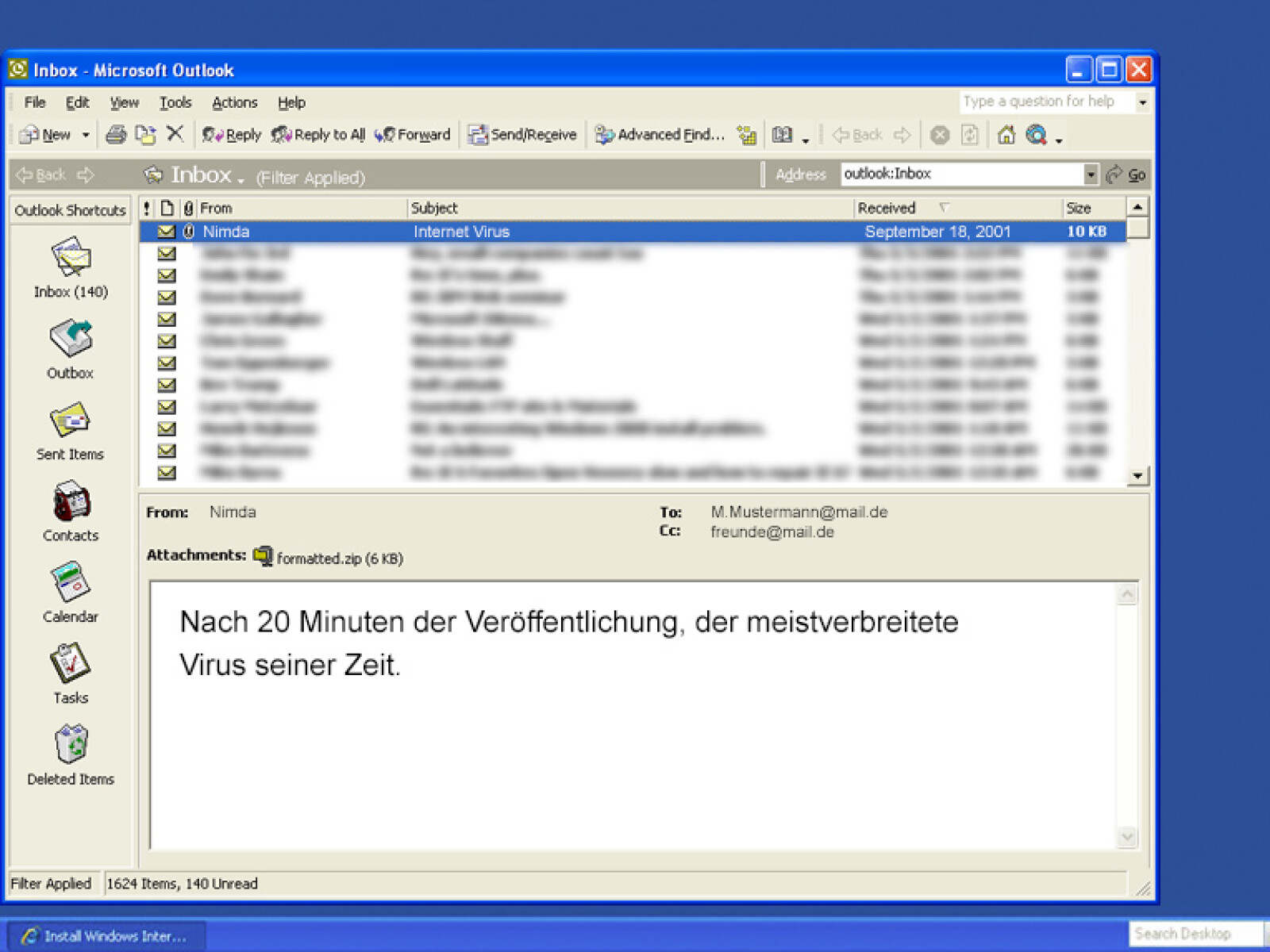The height and width of the screenshot is (952, 1270).
Task: Open Advanced Find
Action: point(660,134)
